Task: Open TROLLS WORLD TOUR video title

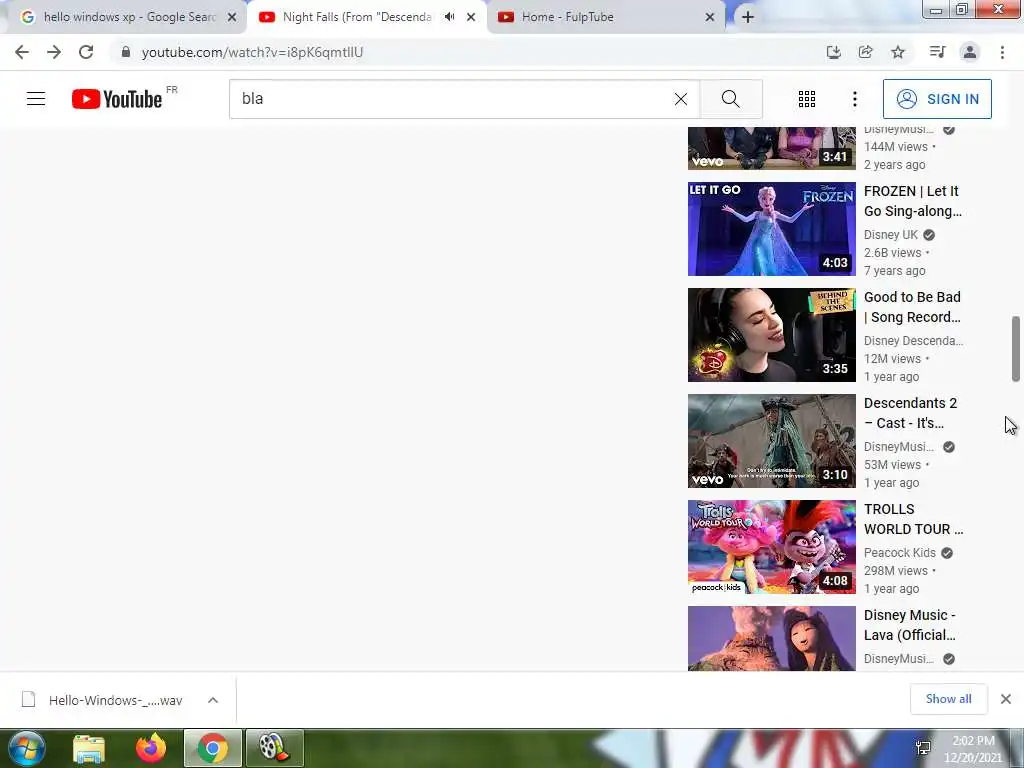Action: tap(913, 519)
